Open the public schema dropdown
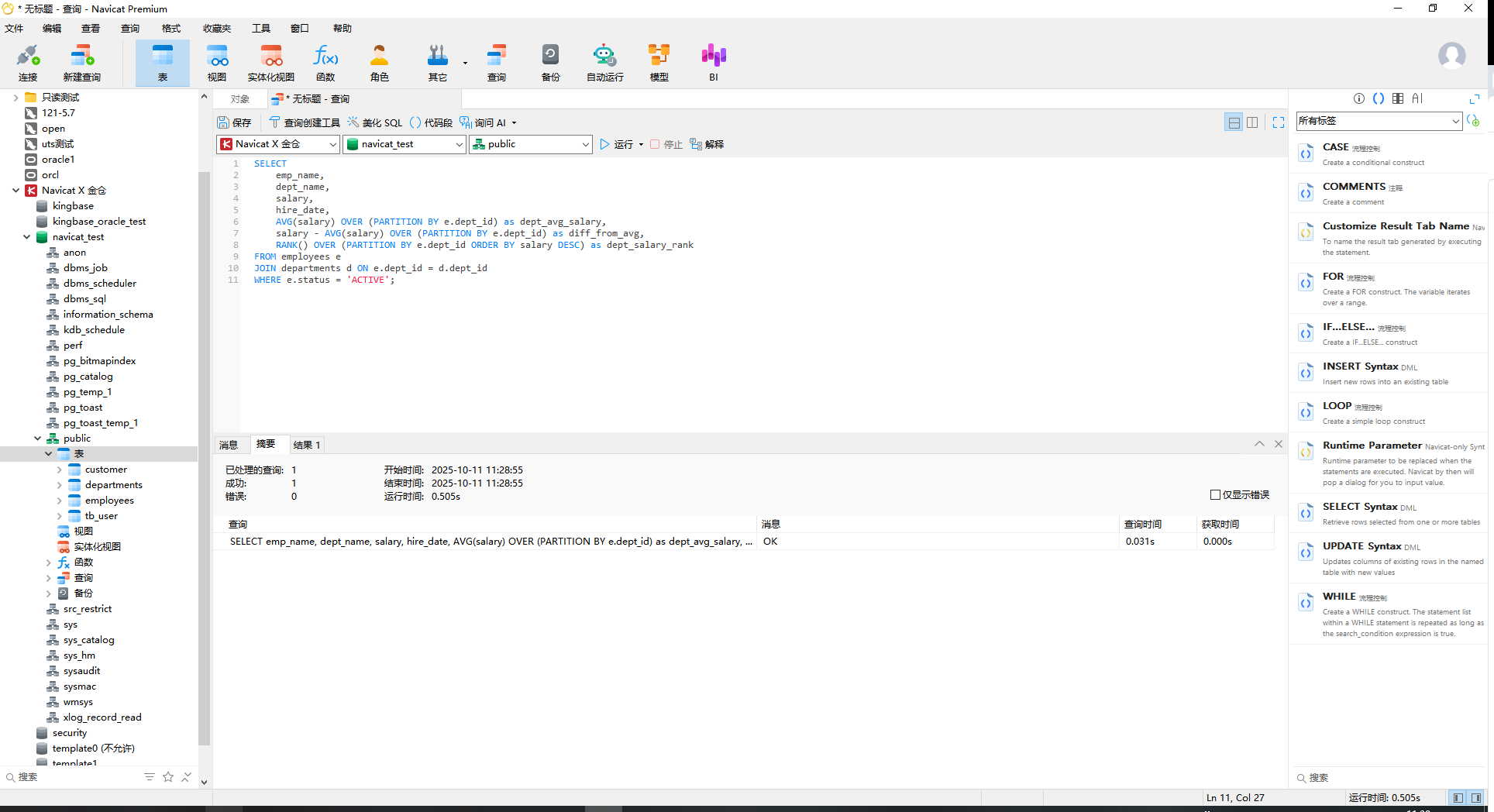Viewport: 1494px width, 812px height. [x=531, y=144]
